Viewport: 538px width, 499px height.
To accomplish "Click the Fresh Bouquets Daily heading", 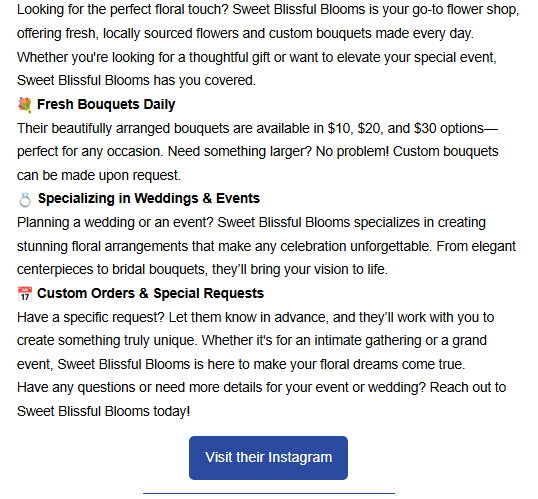I will (106, 104).
